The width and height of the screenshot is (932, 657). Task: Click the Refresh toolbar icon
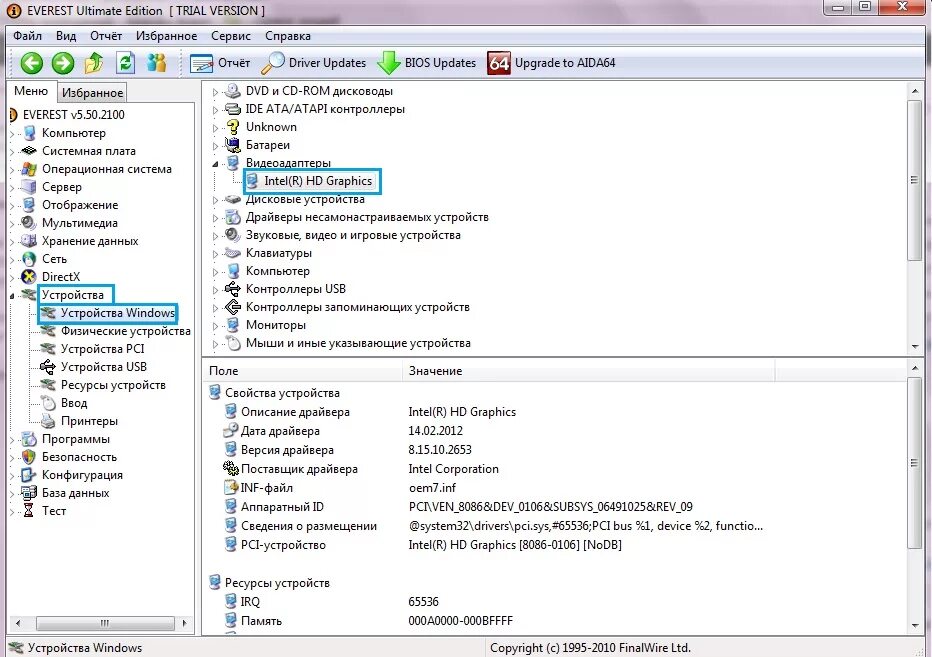coord(125,62)
